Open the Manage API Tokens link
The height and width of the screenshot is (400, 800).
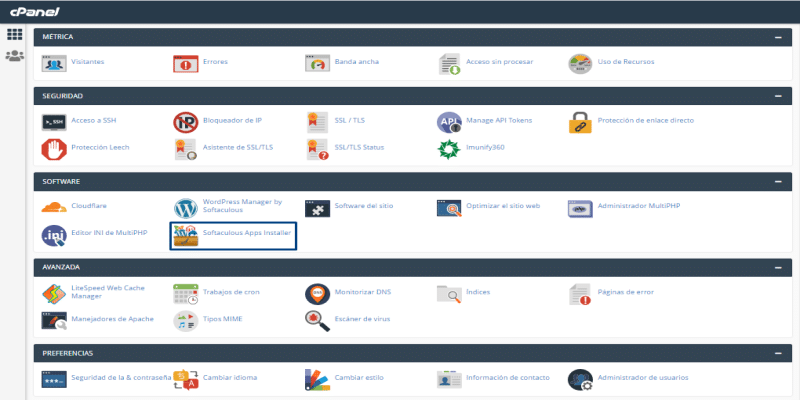(499, 120)
